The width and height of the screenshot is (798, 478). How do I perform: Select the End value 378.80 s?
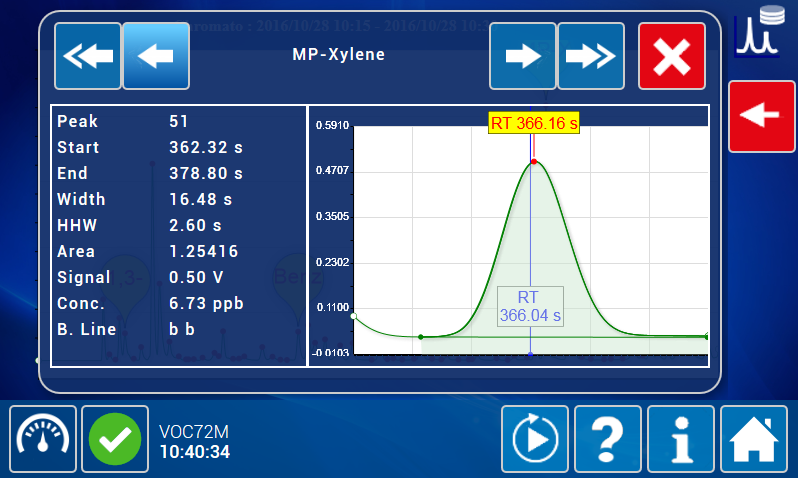click(206, 173)
